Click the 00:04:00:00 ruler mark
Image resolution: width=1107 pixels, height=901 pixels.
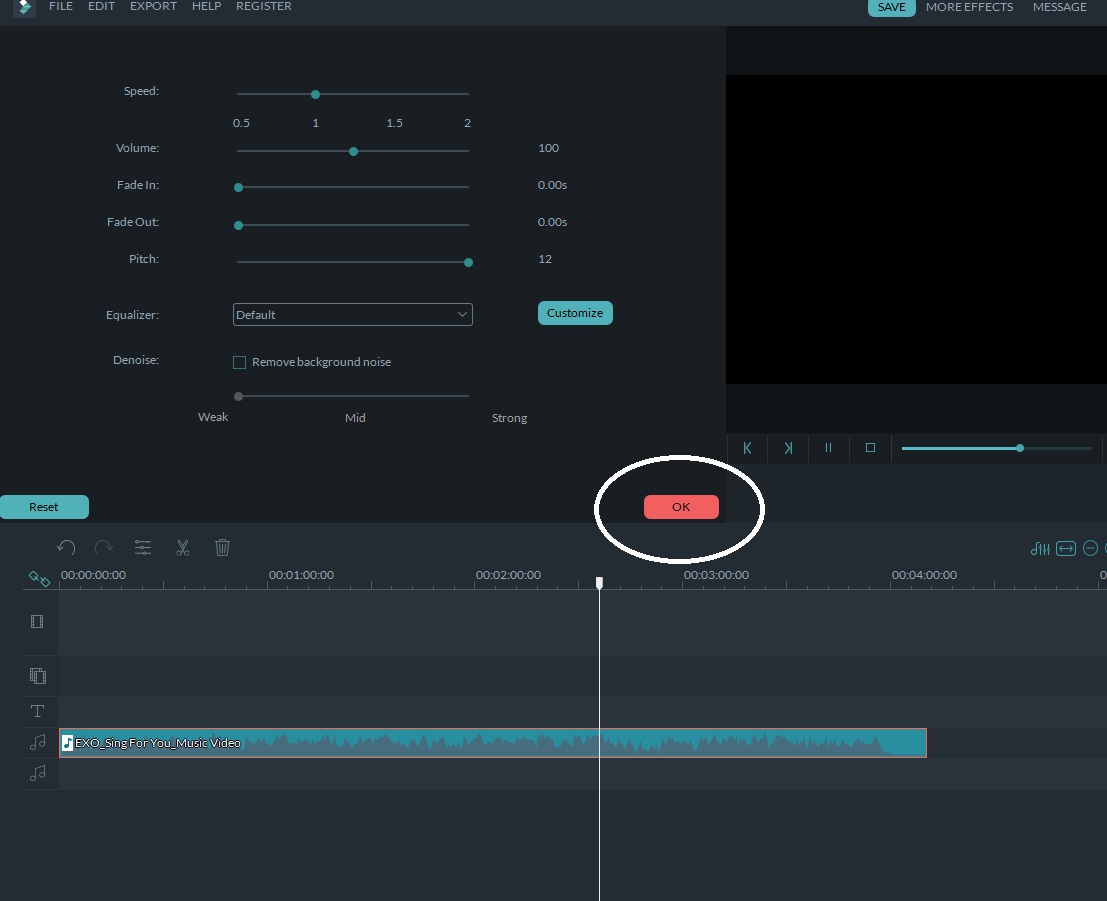(x=924, y=575)
